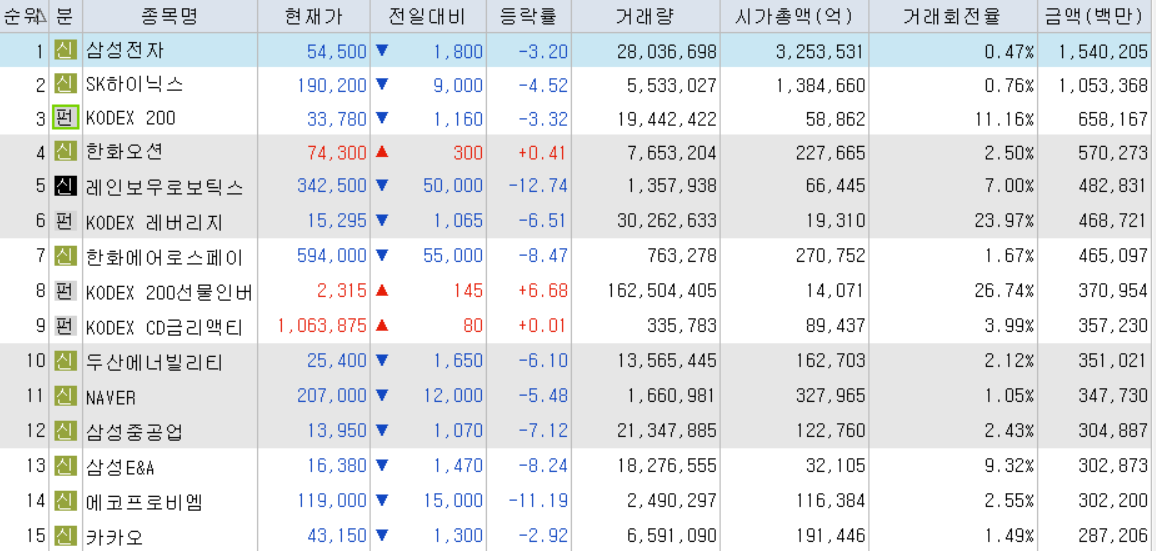1156x551 pixels.
Task: Click the 신 badge icon for 카카오
Action: (x=66, y=534)
